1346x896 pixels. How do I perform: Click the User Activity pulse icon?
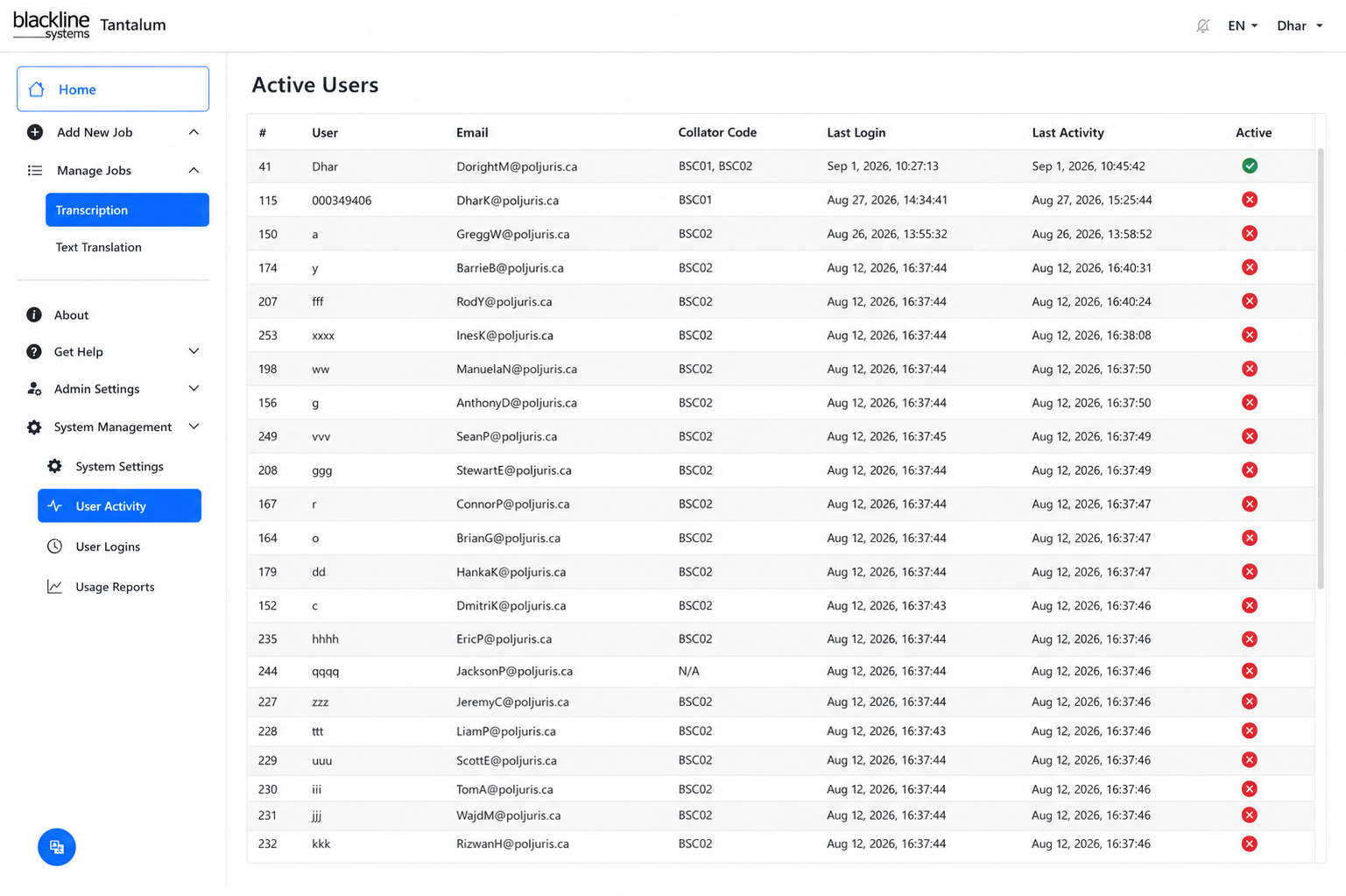(x=54, y=506)
